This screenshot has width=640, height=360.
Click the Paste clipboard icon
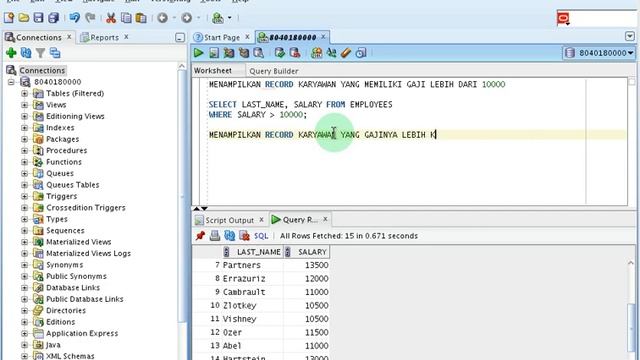pos(141,18)
